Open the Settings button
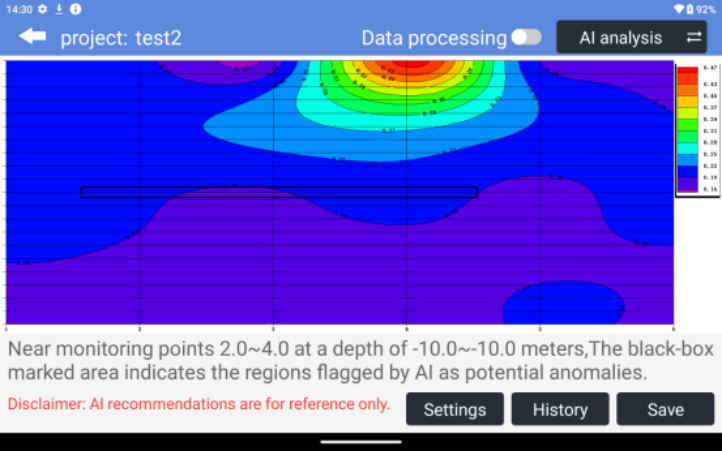The image size is (722, 452). (x=455, y=409)
